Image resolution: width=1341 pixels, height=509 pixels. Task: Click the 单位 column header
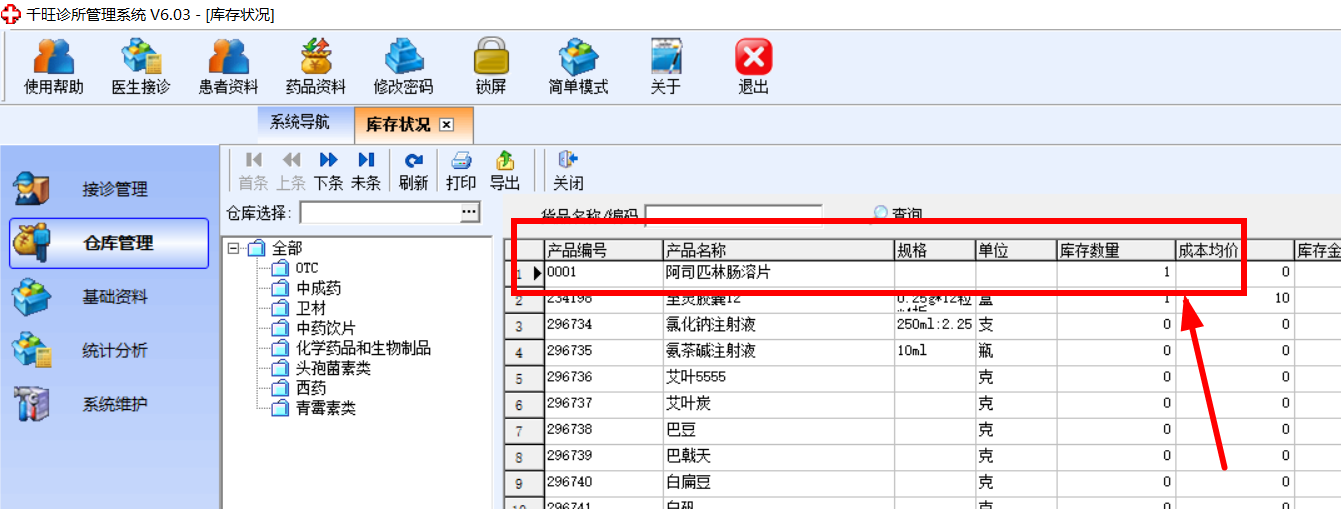(x=1016, y=250)
